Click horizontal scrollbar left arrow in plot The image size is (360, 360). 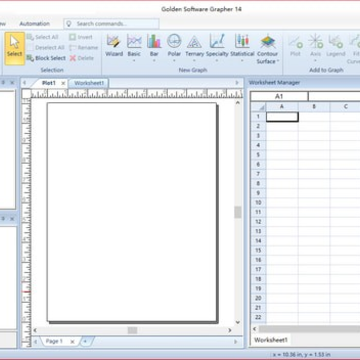(35, 330)
